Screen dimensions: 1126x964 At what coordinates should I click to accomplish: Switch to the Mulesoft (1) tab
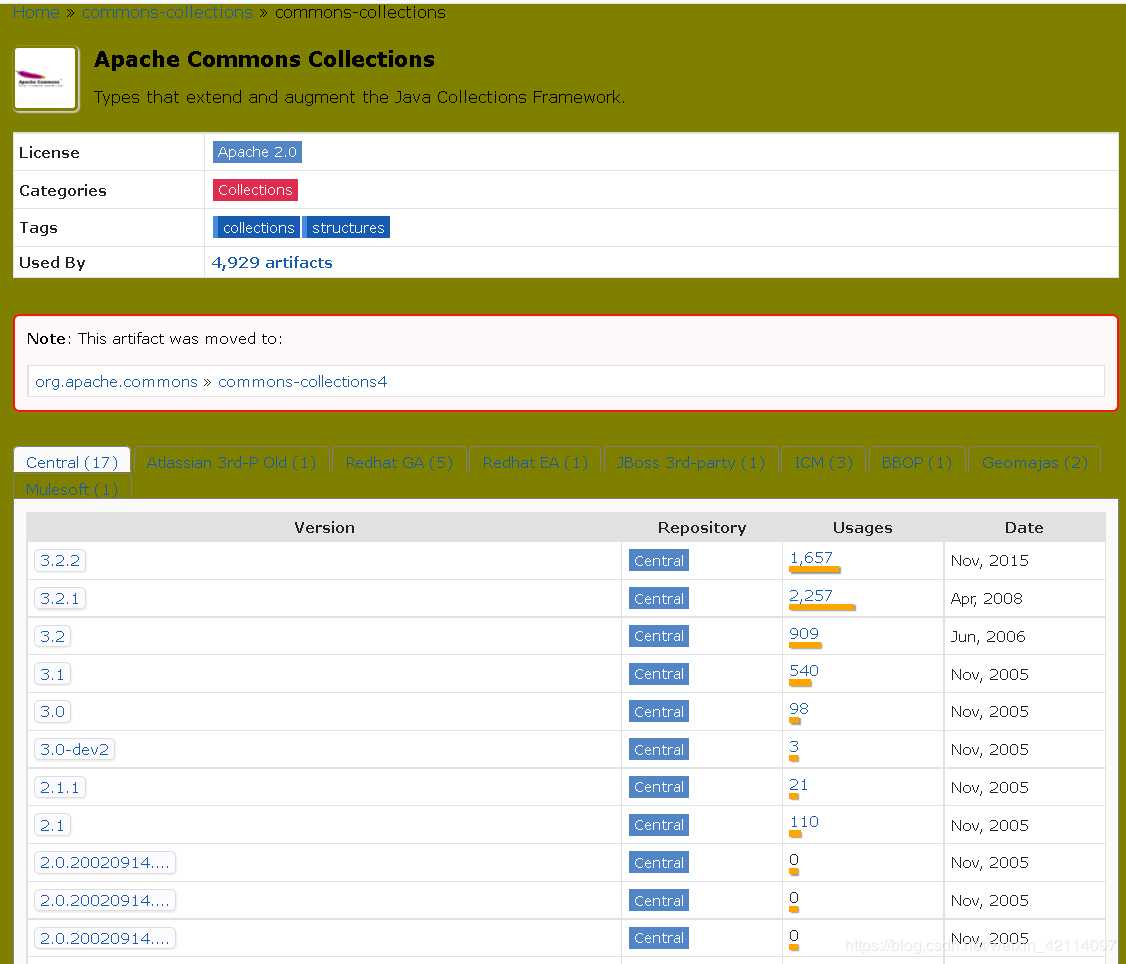pos(72,488)
